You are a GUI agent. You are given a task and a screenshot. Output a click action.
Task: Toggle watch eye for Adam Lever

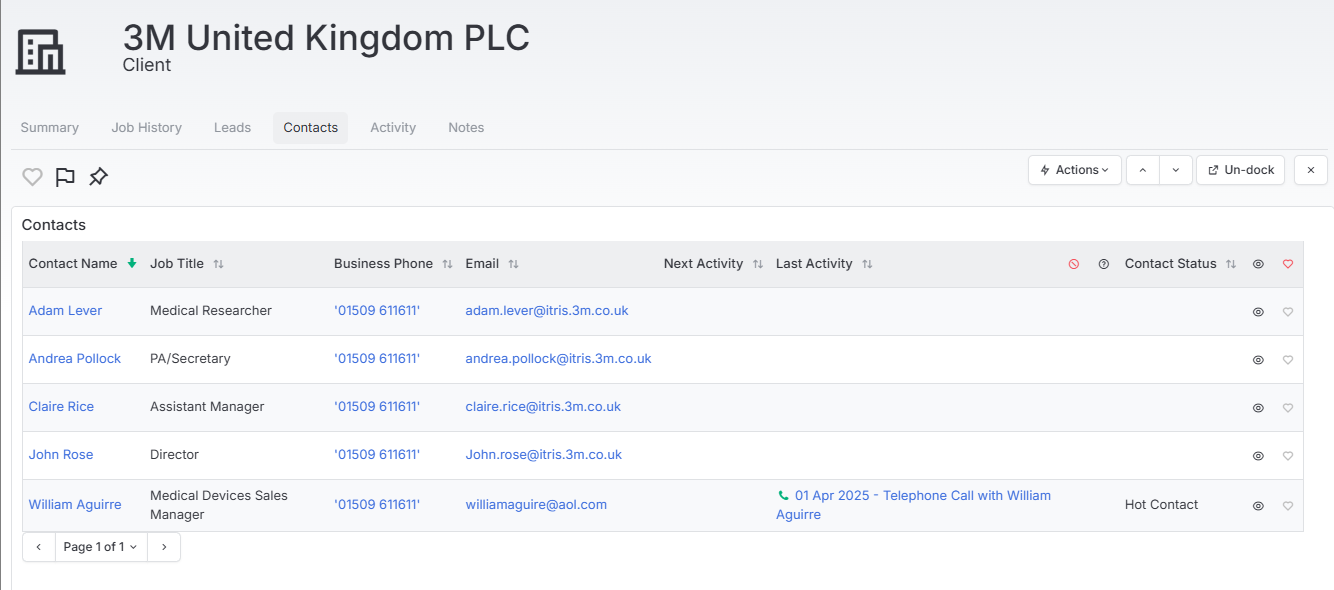[1258, 312]
